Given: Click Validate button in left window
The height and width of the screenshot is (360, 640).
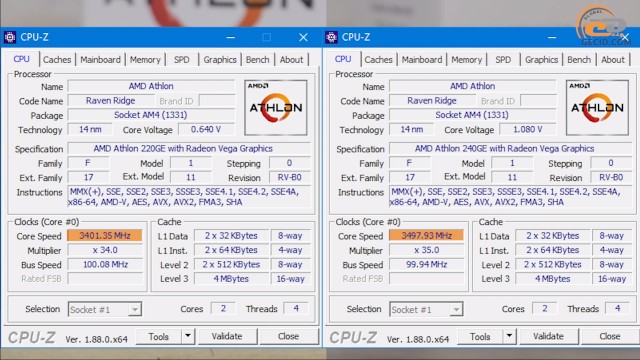Looking at the screenshot, I should click(227, 336).
